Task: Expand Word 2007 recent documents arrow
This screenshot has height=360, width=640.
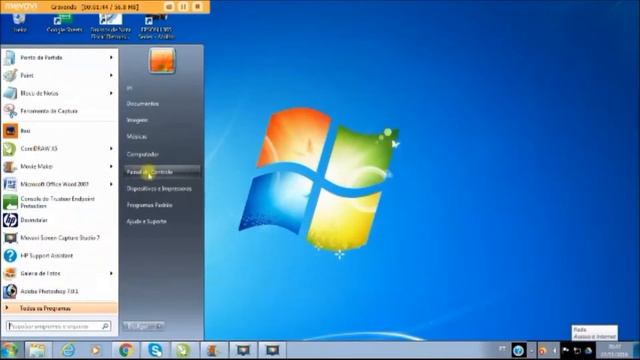Action: 111,184
